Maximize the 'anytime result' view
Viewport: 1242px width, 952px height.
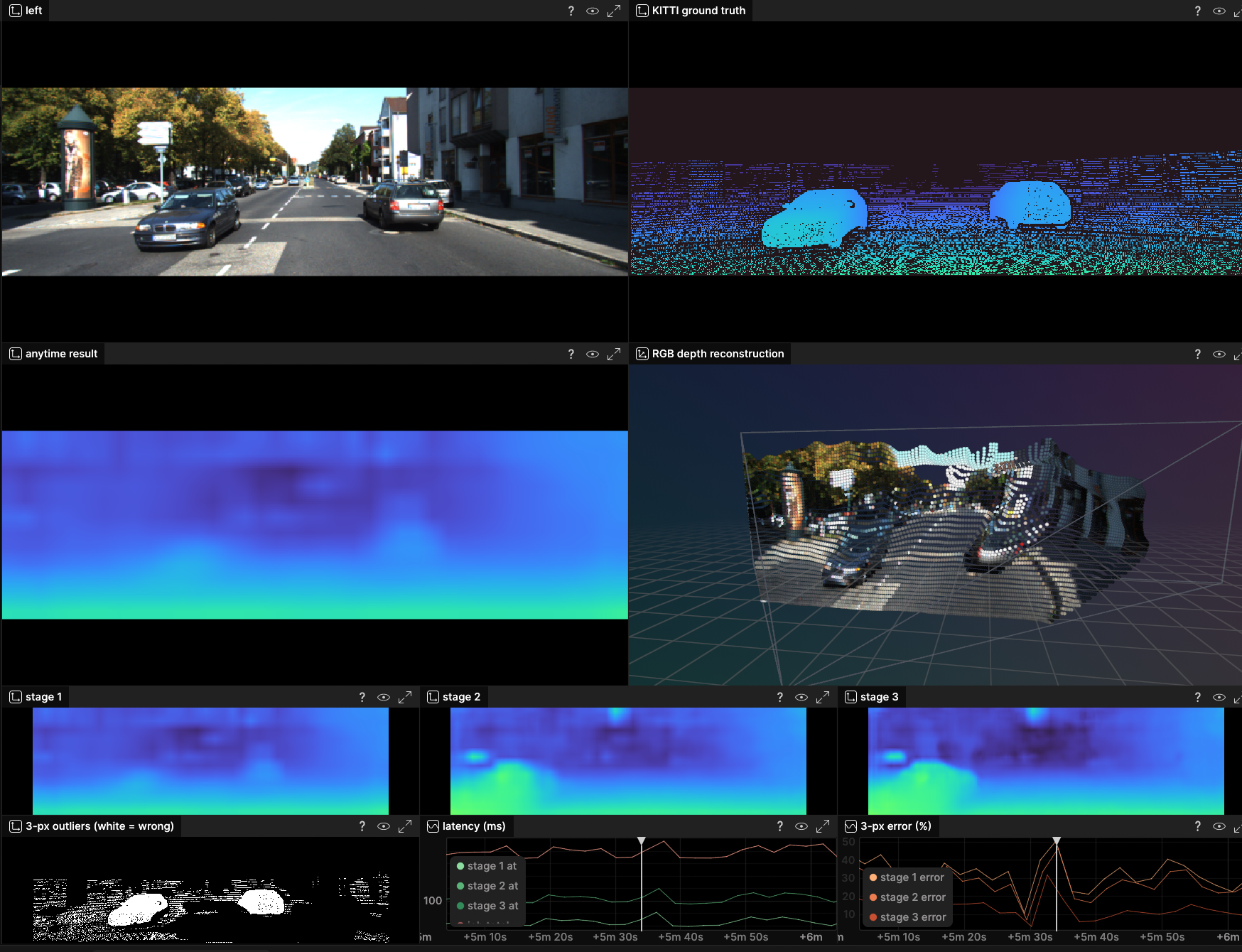(614, 354)
